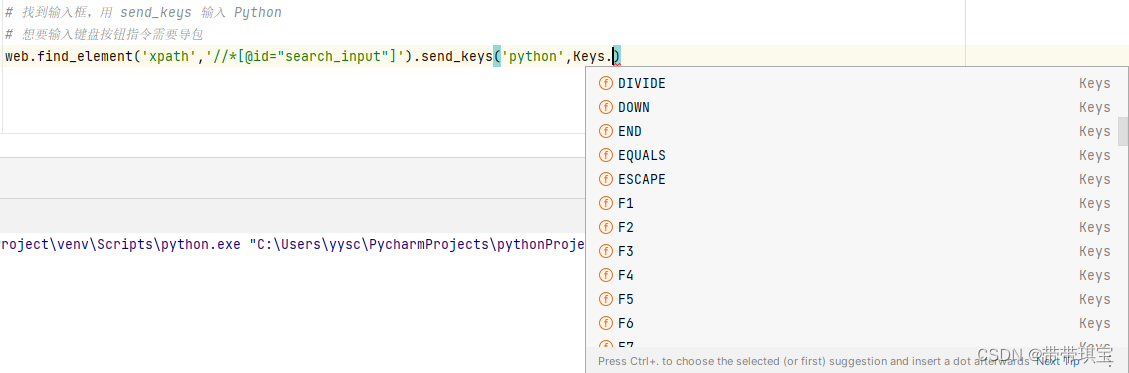Click inside the 'python' string argument
The width and height of the screenshot is (1129, 373).
[534, 56]
